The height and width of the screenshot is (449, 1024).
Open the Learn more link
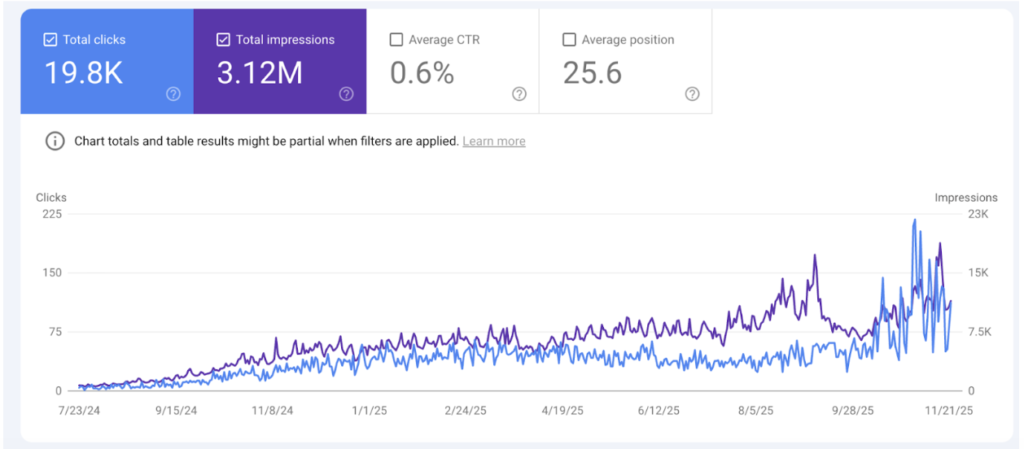coord(493,141)
